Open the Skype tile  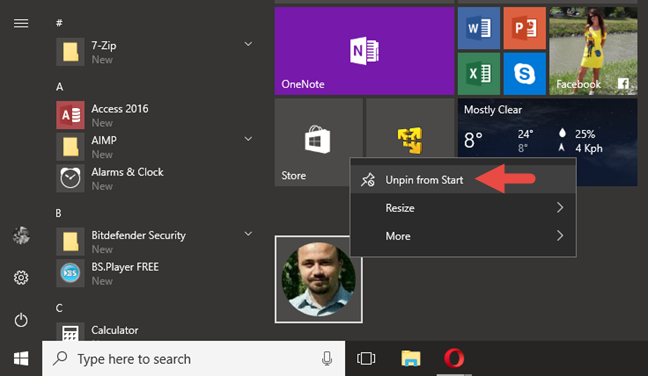point(524,74)
